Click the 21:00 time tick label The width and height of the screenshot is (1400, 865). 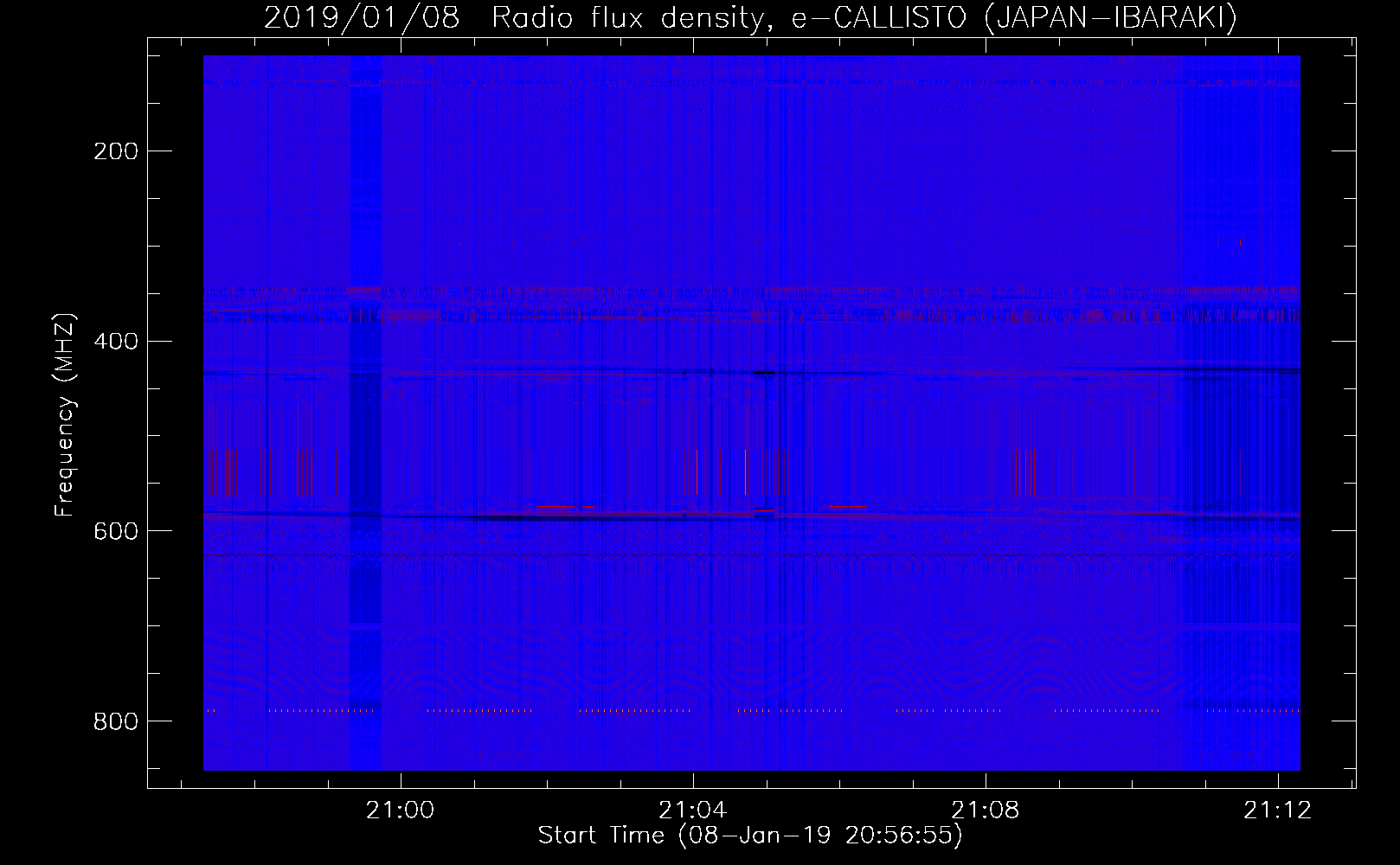point(400,811)
